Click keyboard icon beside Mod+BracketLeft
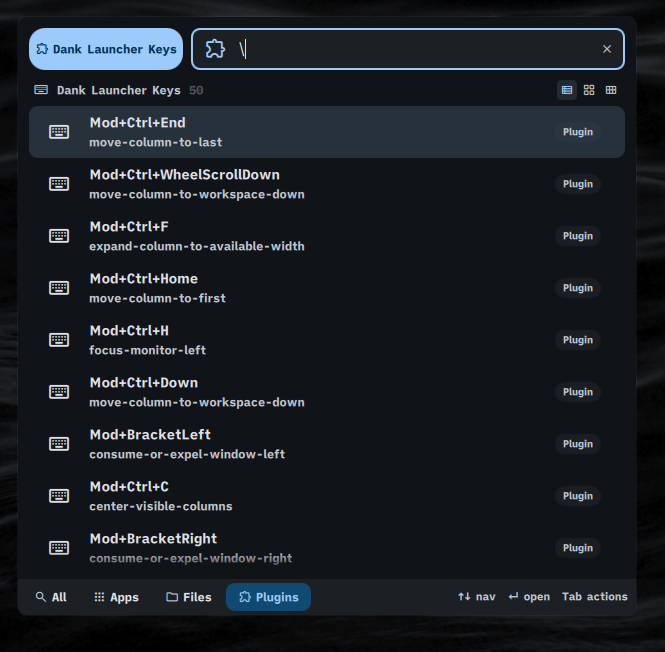This screenshot has width=665, height=652. [59, 444]
